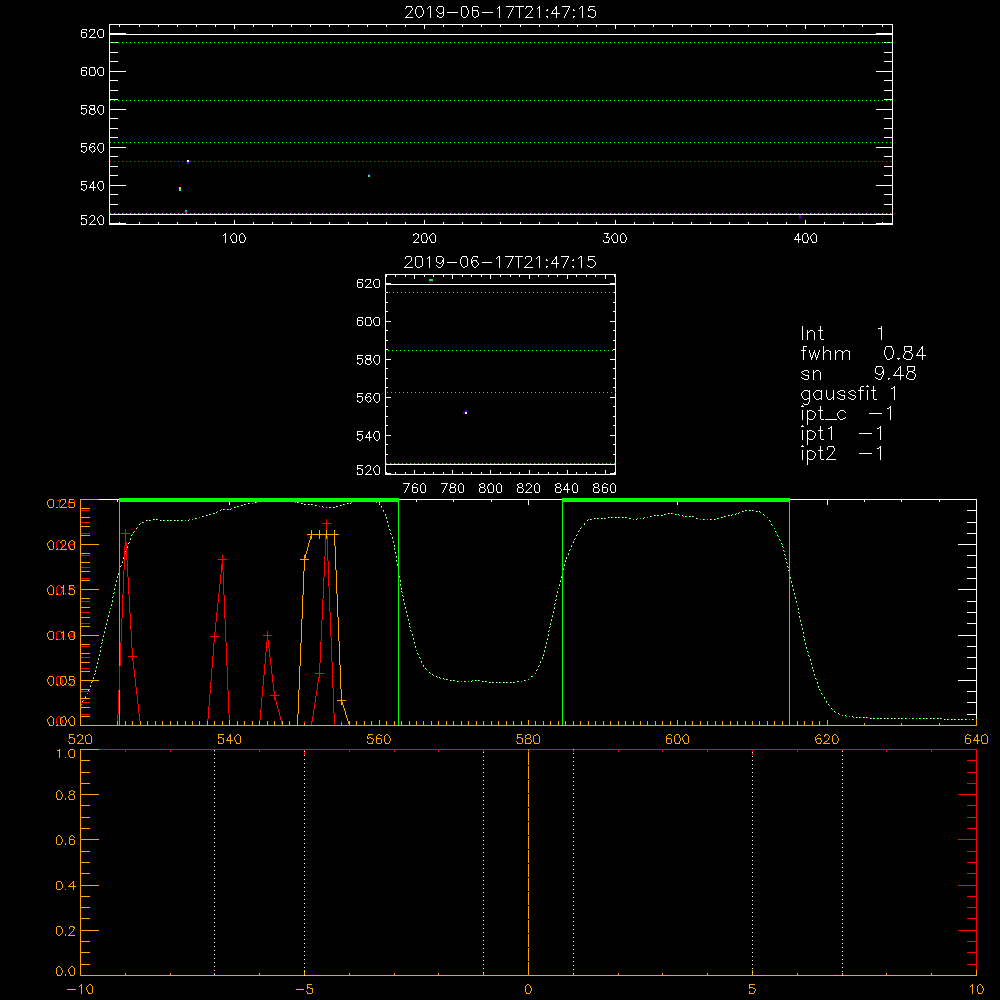Click the bottom plot x-axis label -5
Image resolution: width=1000 pixels, height=1000 pixels.
[x=305, y=989]
